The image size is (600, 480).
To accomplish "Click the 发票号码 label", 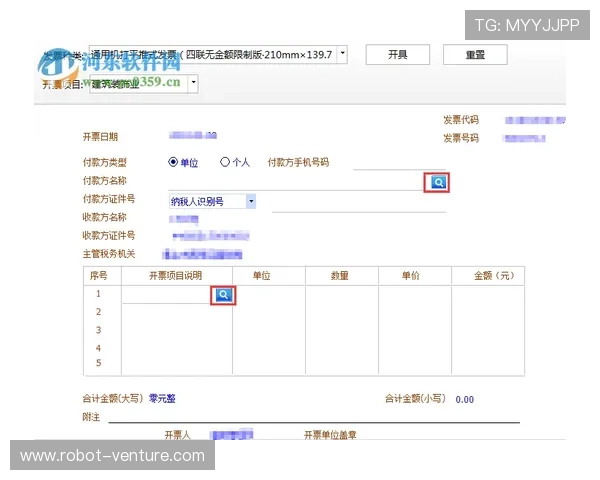I will 461,138.
